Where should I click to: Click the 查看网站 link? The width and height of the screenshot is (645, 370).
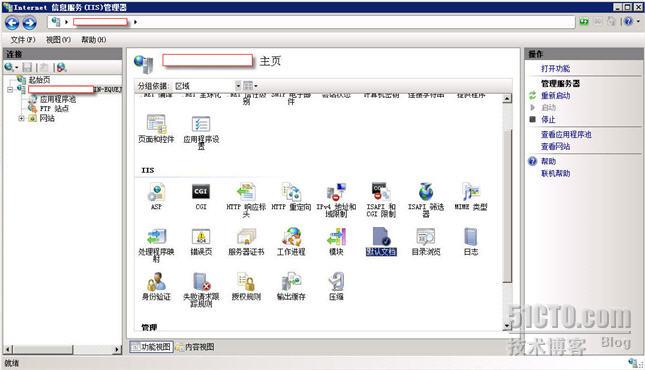(x=555, y=146)
